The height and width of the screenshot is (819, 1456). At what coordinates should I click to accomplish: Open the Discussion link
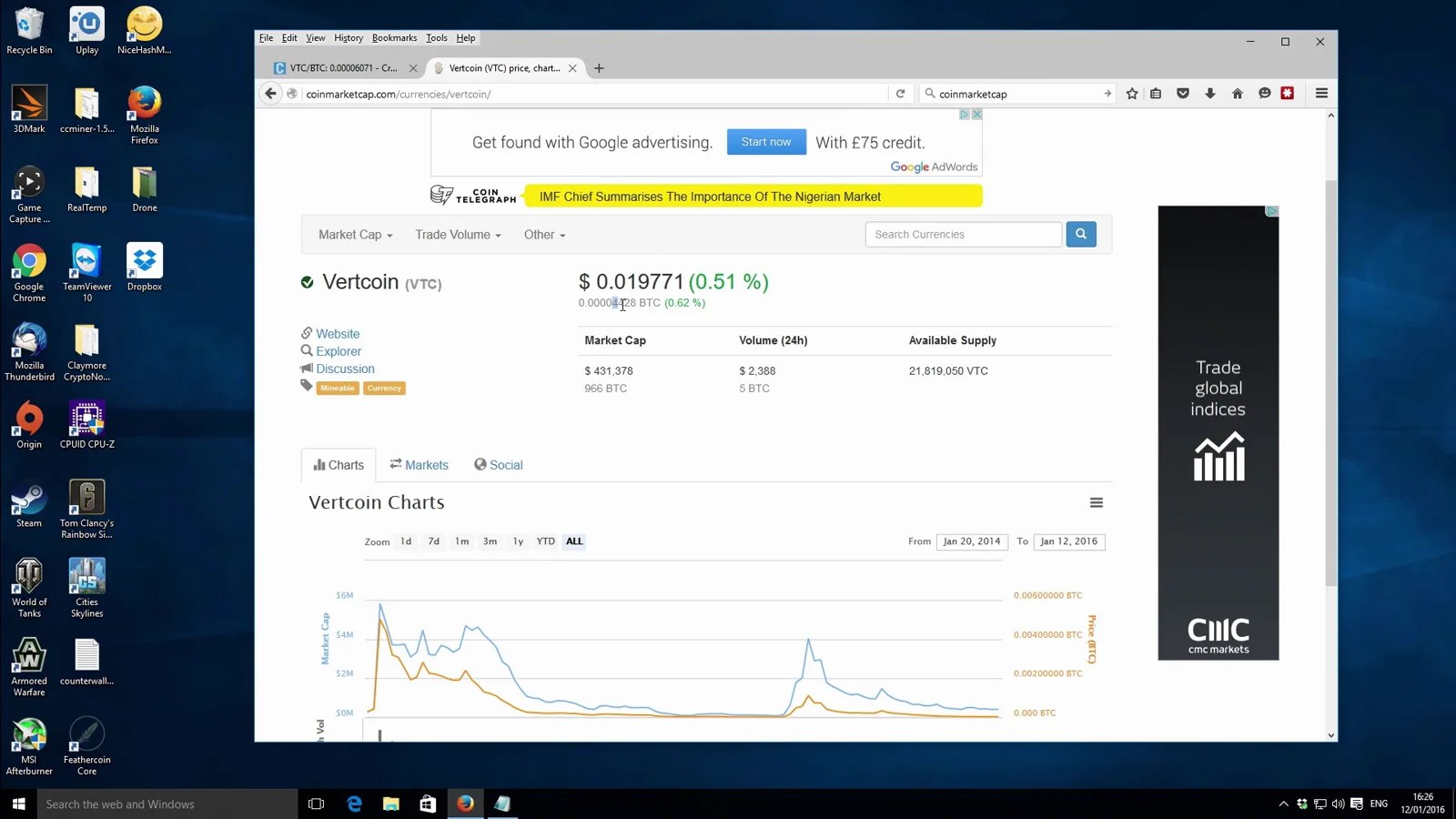[345, 369]
